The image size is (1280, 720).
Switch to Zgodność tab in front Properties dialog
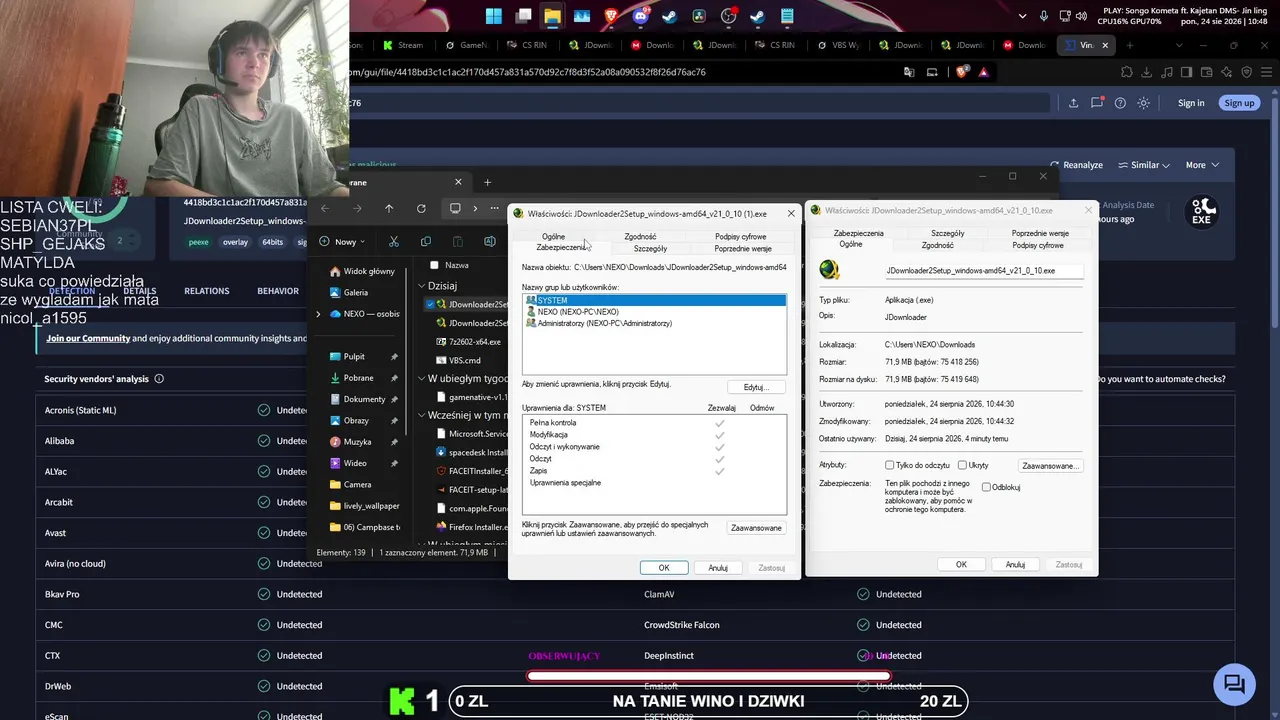tap(640, 237)
